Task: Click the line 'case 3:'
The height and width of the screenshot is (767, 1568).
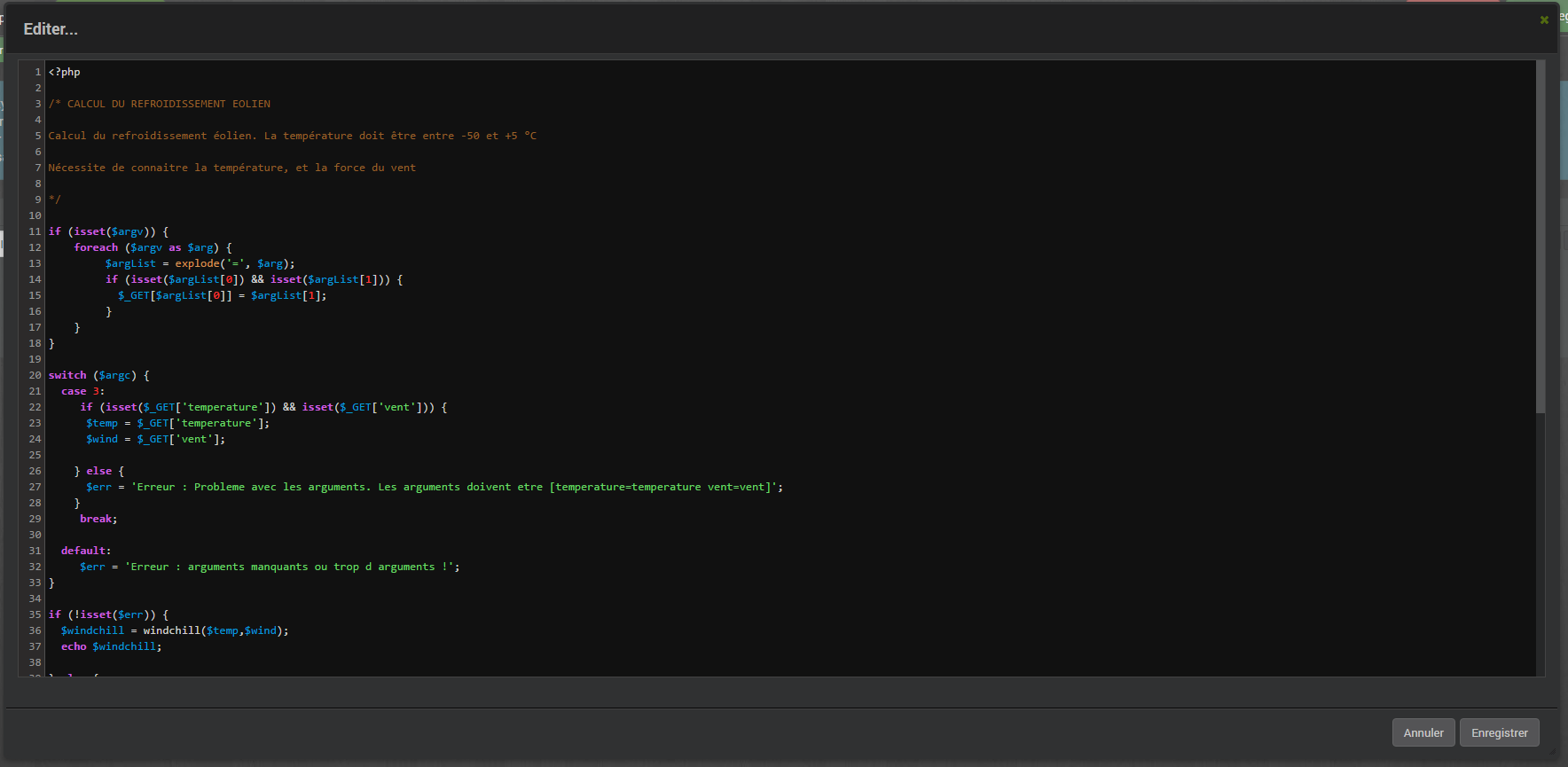Action: pos(82,391)
